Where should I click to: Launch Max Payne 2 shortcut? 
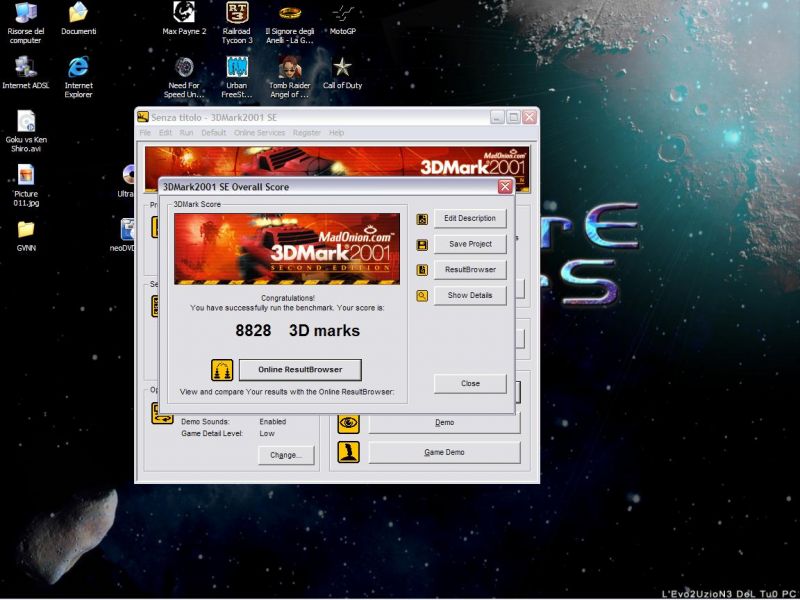coord(184,18)
